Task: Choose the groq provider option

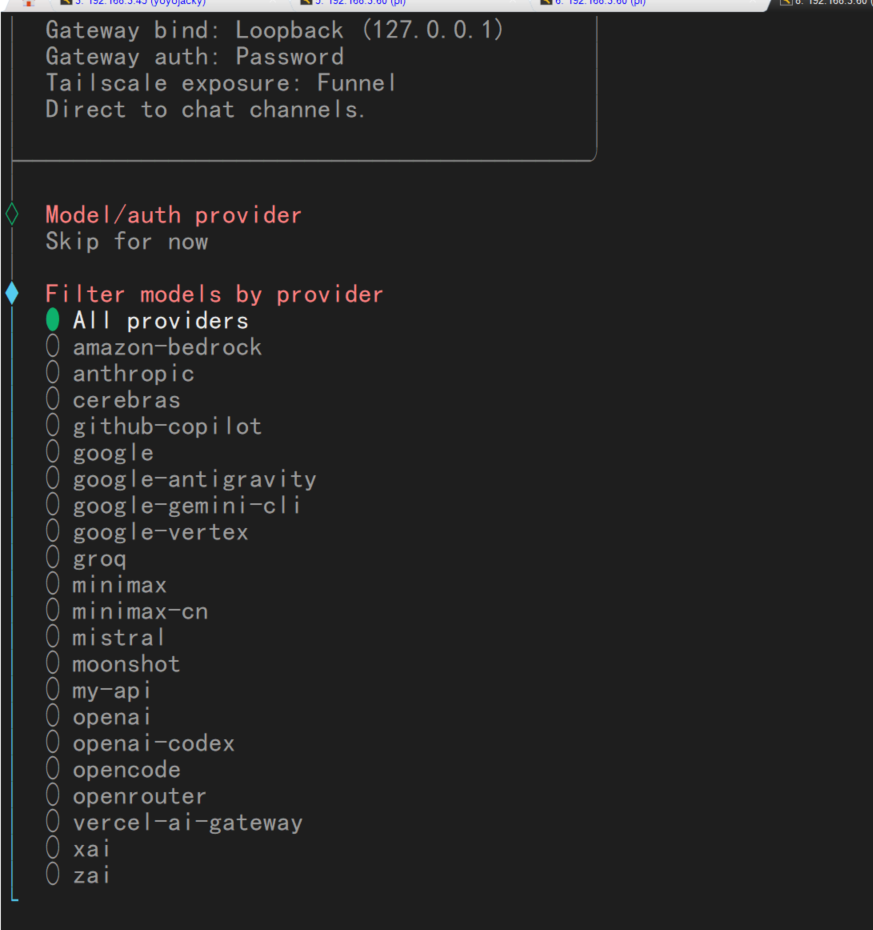Action: 86,559
